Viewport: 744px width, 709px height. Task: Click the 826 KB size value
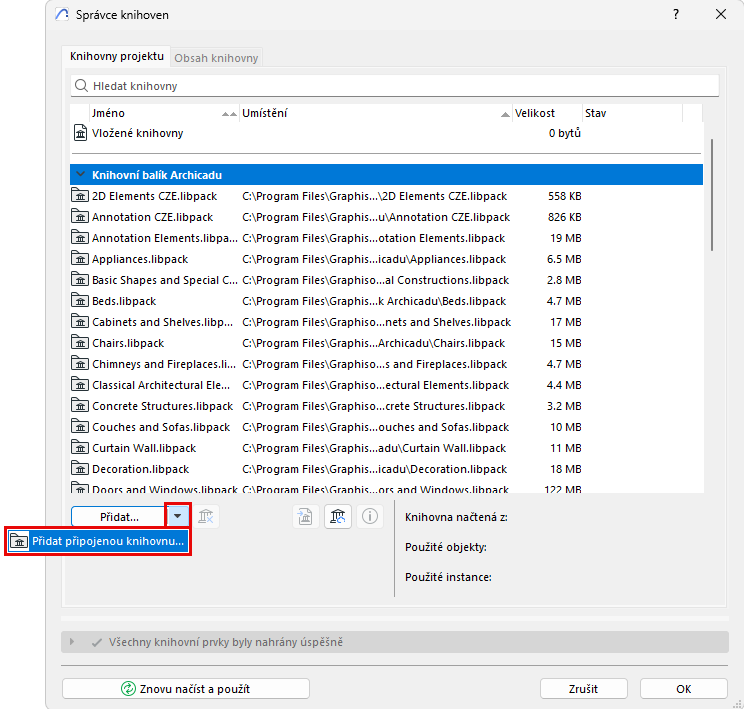565,216
